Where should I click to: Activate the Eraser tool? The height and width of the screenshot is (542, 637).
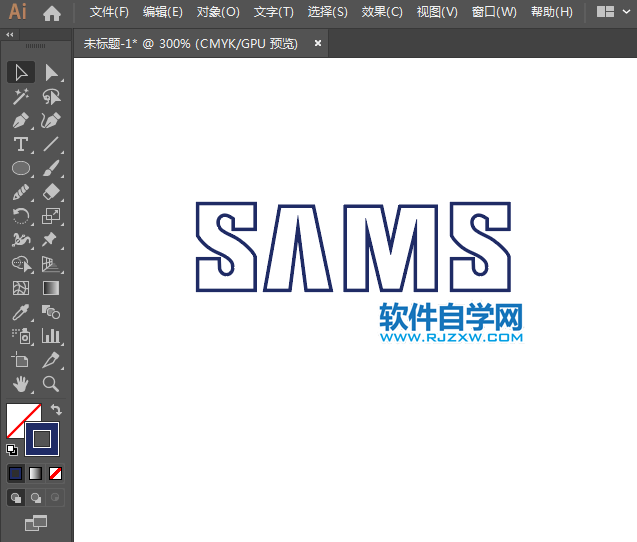point(51,192)
